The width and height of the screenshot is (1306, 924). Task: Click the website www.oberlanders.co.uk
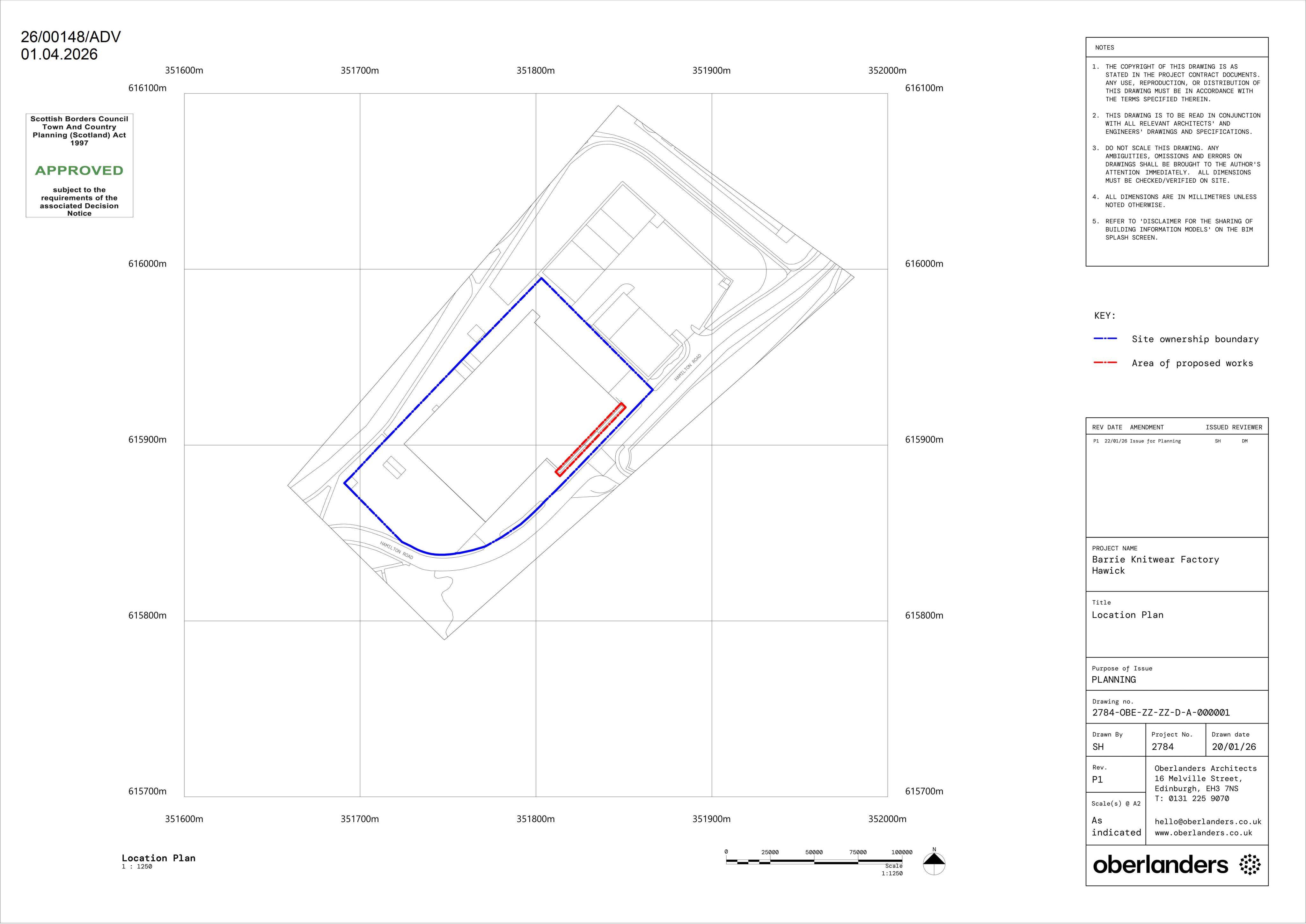click(1203, 833)
